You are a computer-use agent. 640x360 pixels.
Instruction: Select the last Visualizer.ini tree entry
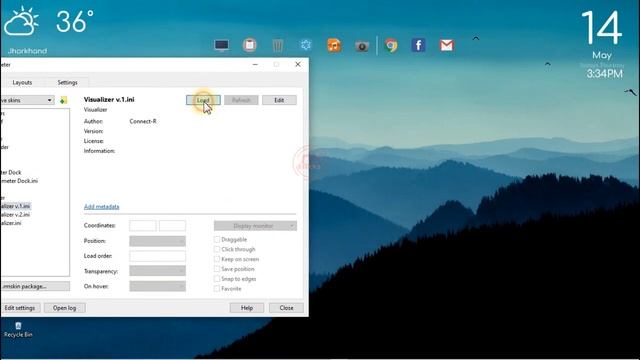tap(11, 223)
